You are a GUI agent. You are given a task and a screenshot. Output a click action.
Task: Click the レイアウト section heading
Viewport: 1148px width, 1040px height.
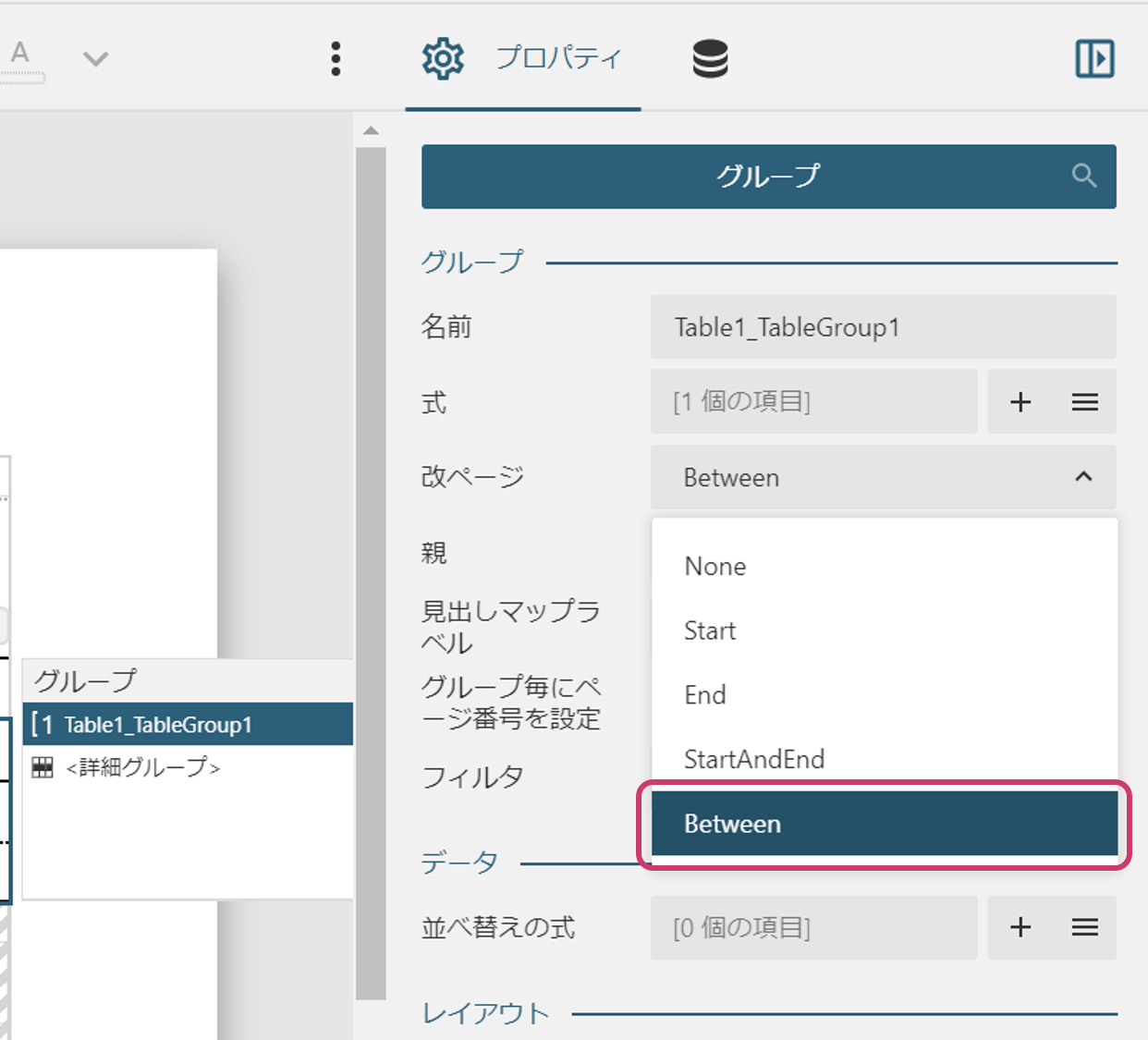point(485,1014)
